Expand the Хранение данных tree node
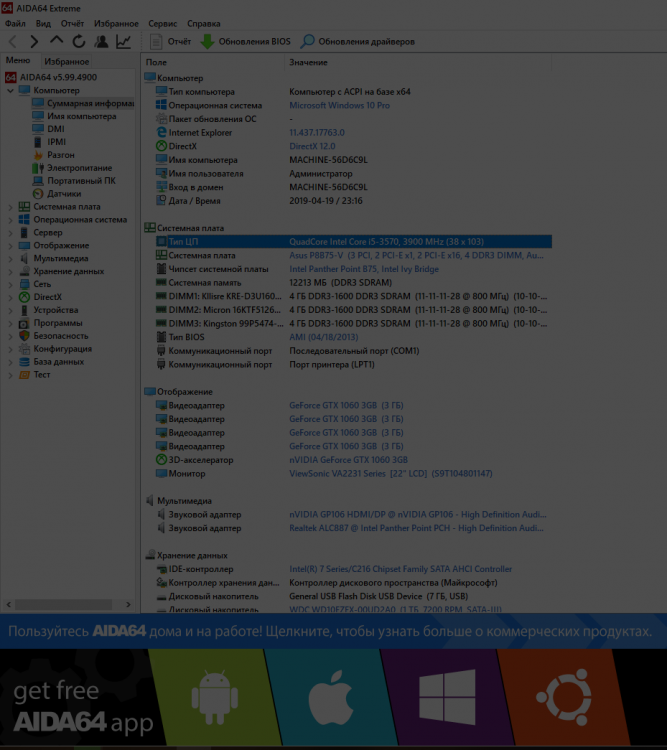 (10, 271)
